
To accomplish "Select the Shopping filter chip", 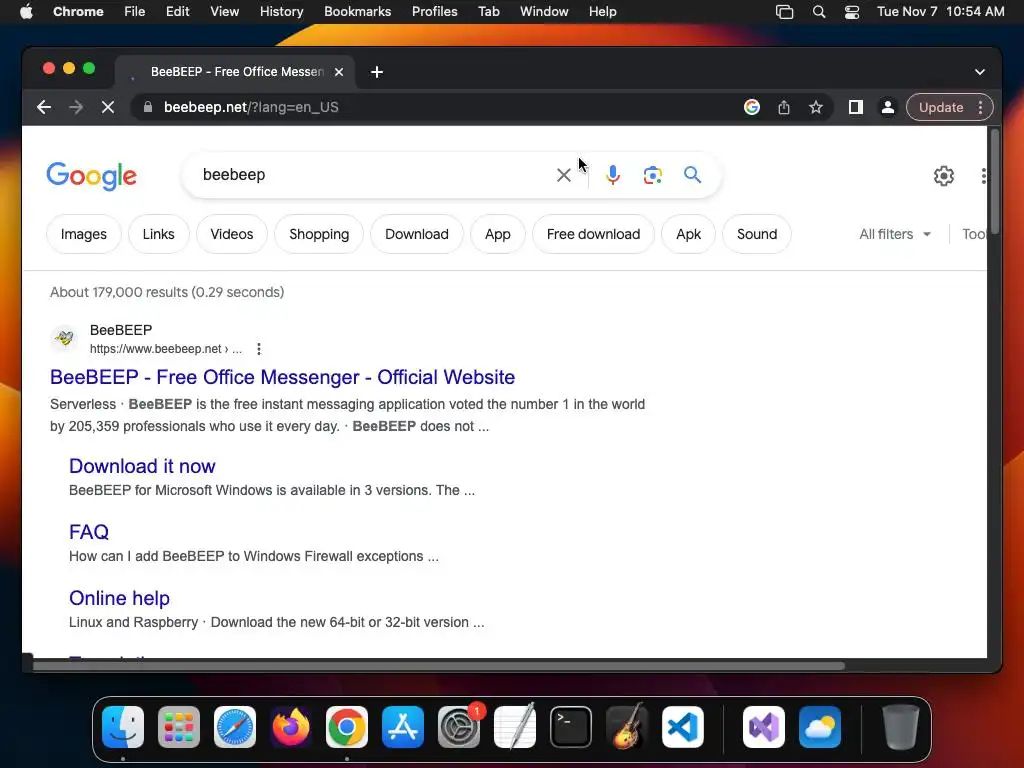I will (319, 234).
